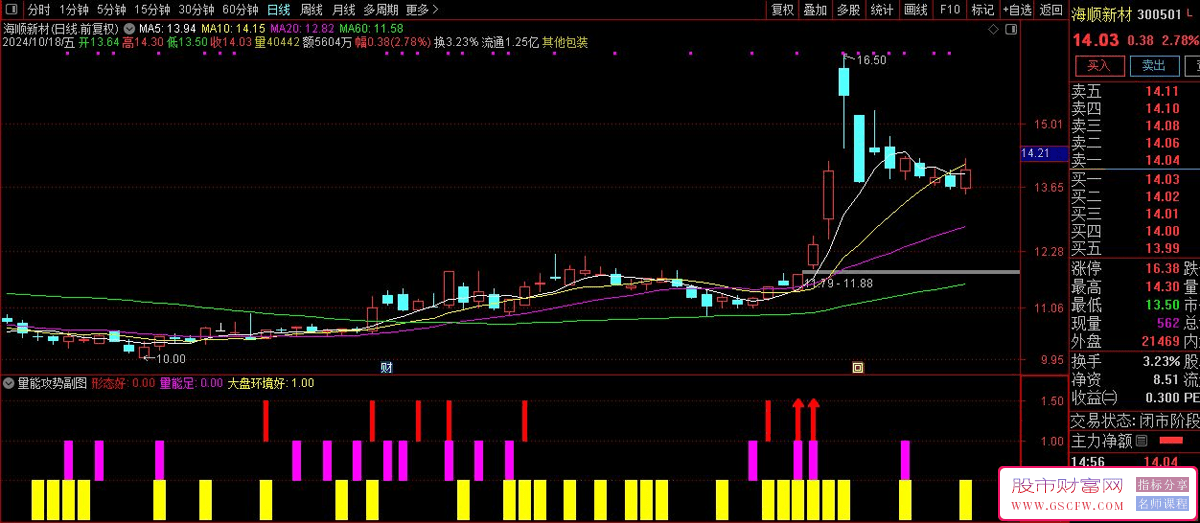Click the 量能足: 0.00 indicator label
Viewport: 1200px width, 523px height.
pos(192,383)
